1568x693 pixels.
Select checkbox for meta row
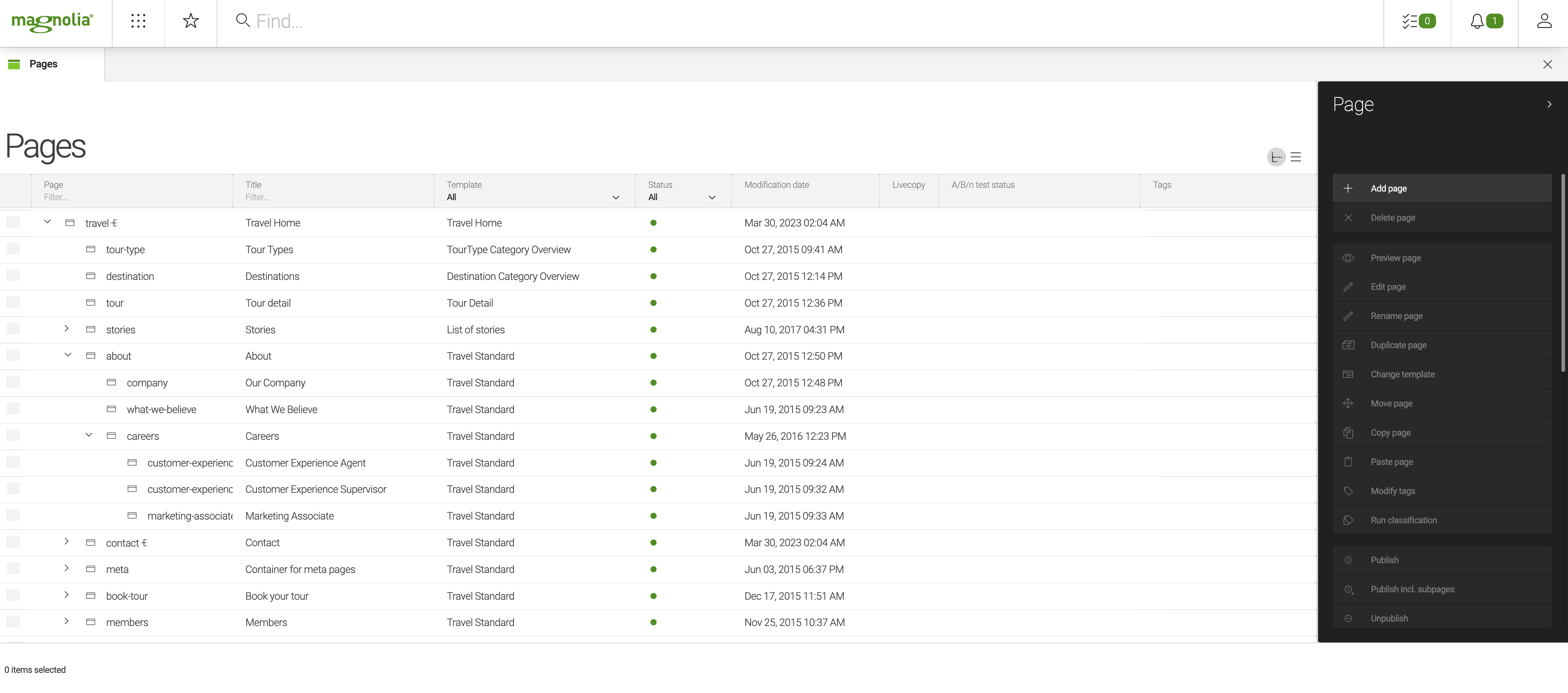coord(13,569)
